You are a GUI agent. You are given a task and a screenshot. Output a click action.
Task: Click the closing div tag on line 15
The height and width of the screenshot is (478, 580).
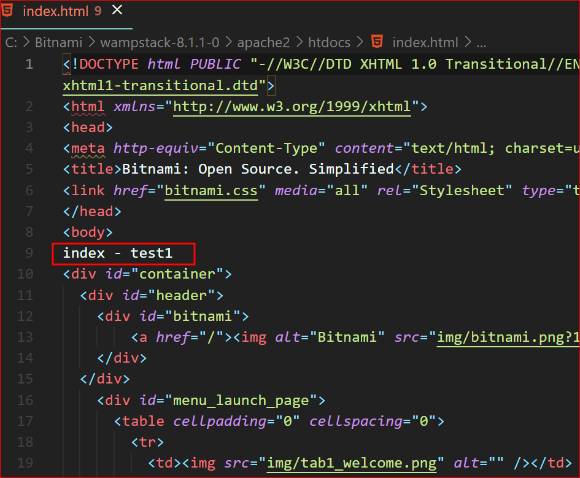(x=105, y=379)
